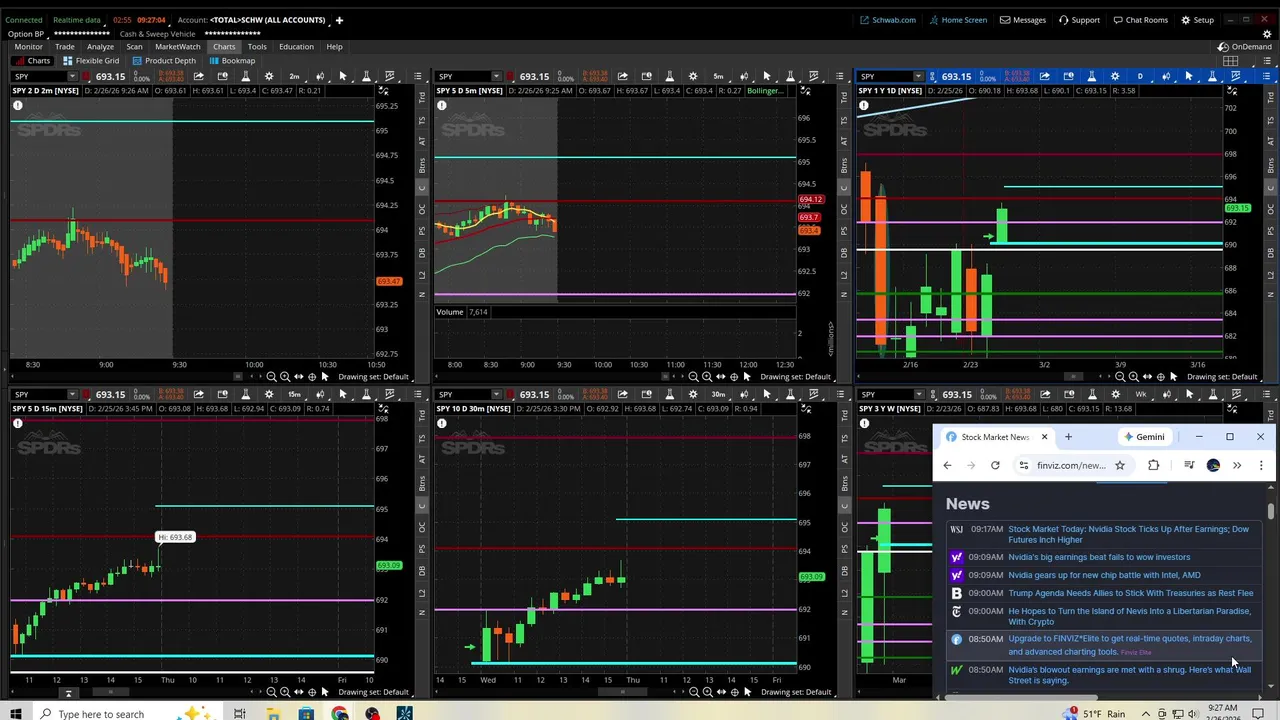Image resolution: width=1280 pixels, height=720 pixels.
Task: Toggle OnDemand mode
Action: tap(1245, 47)
